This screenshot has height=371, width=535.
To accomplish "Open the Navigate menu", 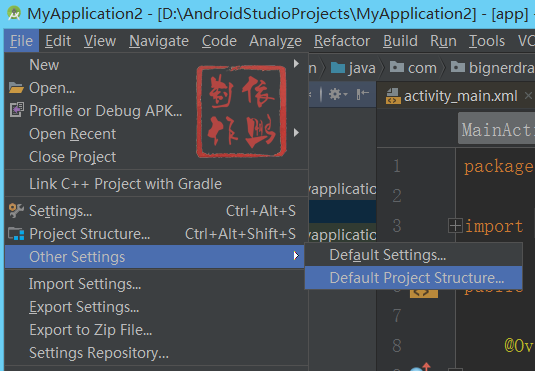I will (159, 41).
